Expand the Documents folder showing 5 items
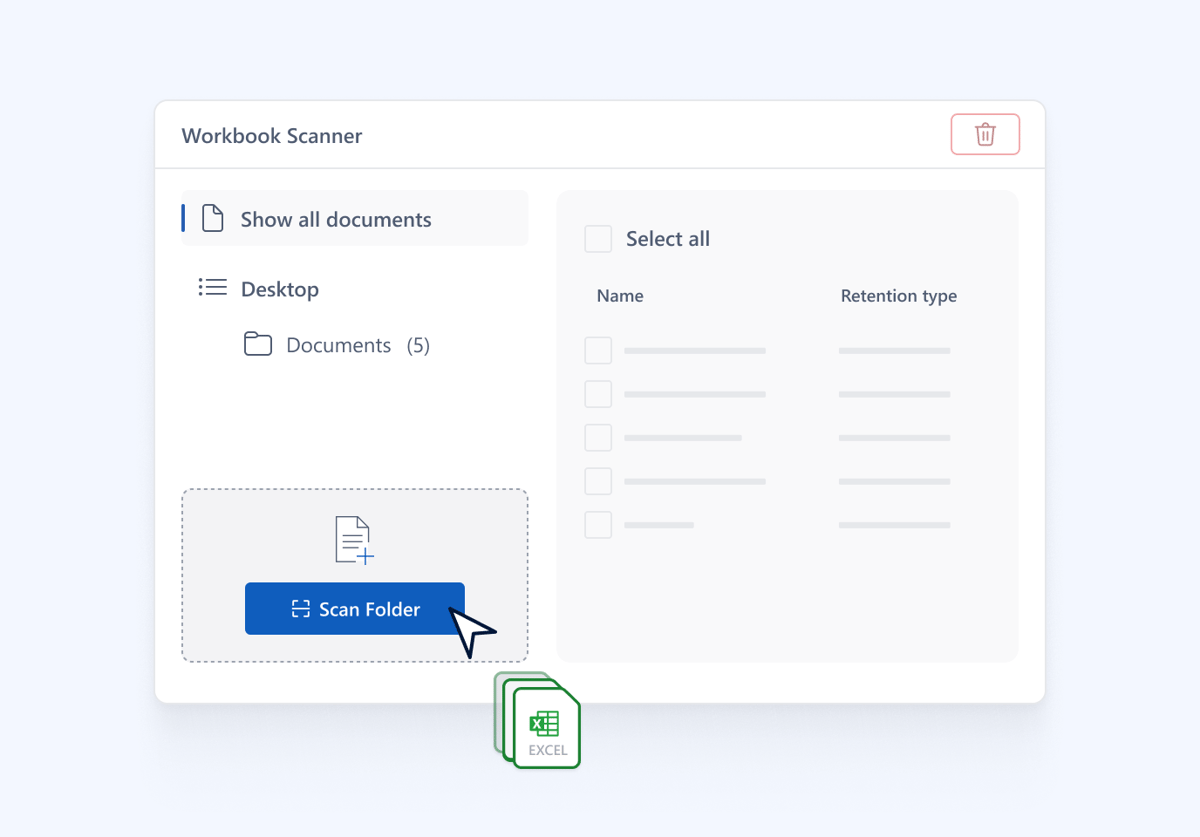 tap(339, 344)
